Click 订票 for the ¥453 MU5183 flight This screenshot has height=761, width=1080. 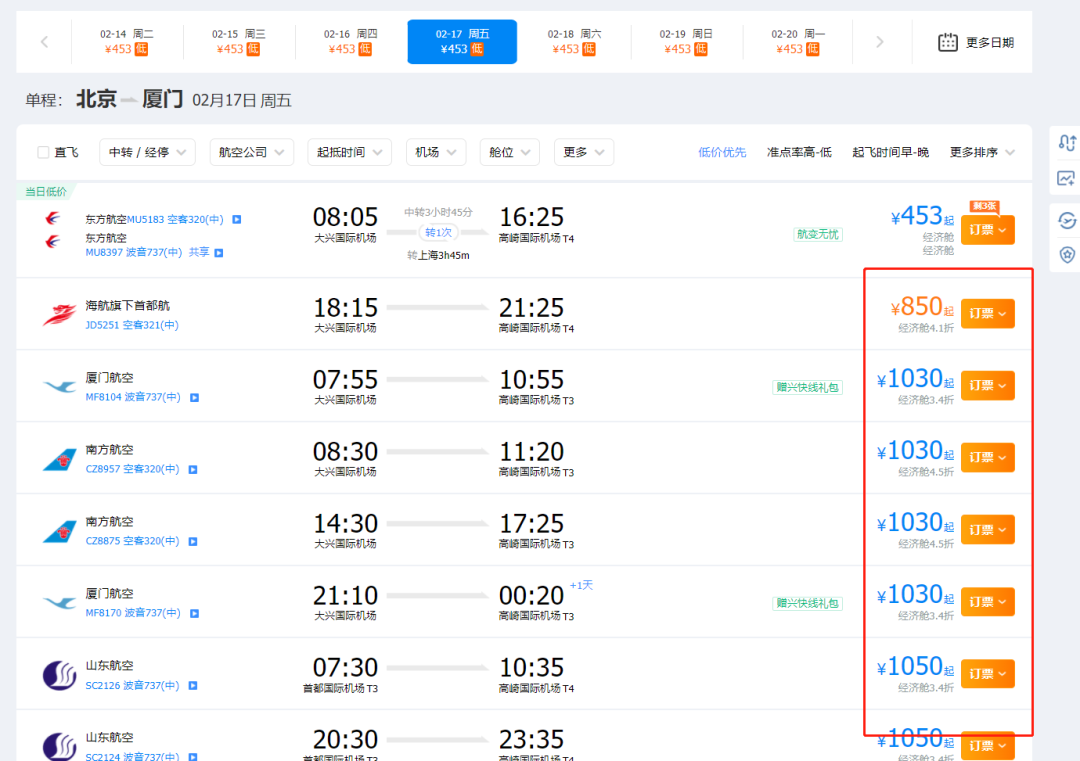988,230
